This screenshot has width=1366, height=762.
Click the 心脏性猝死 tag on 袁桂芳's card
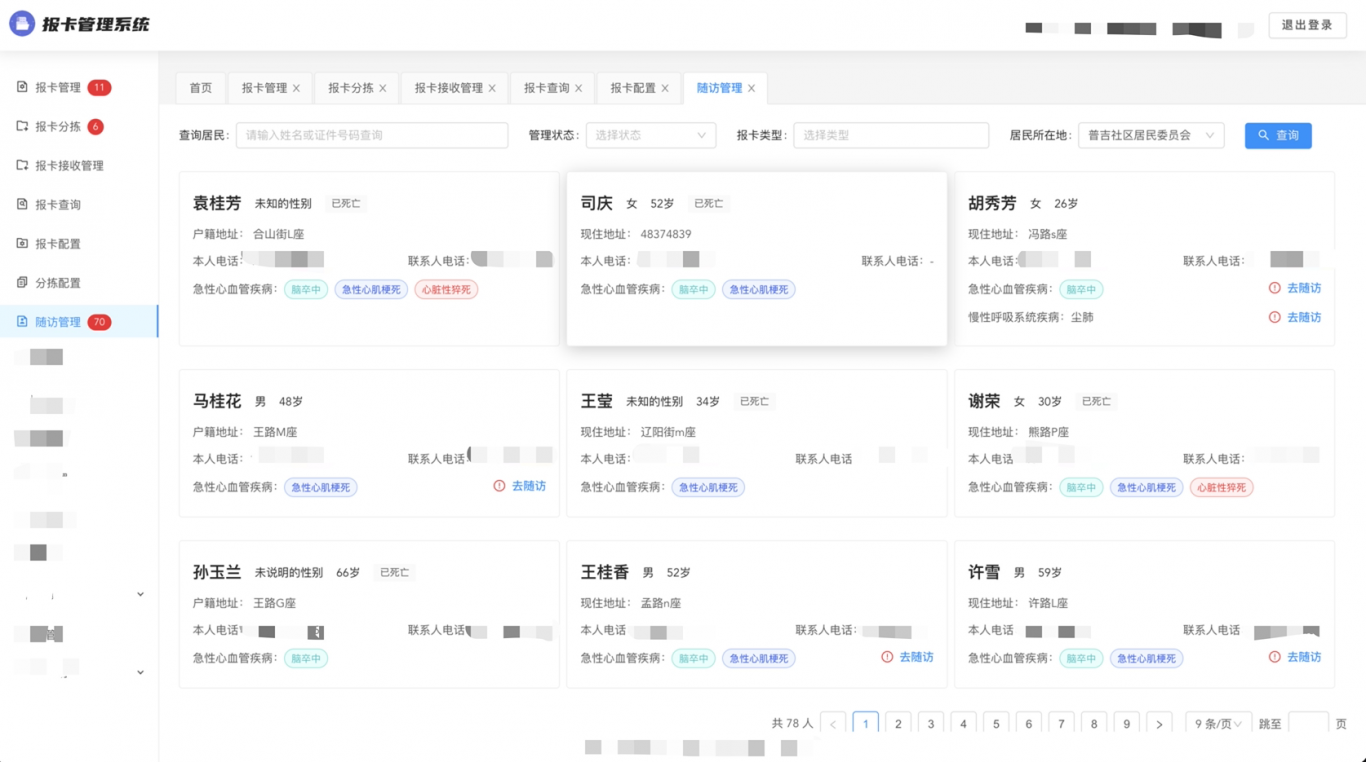447,290
